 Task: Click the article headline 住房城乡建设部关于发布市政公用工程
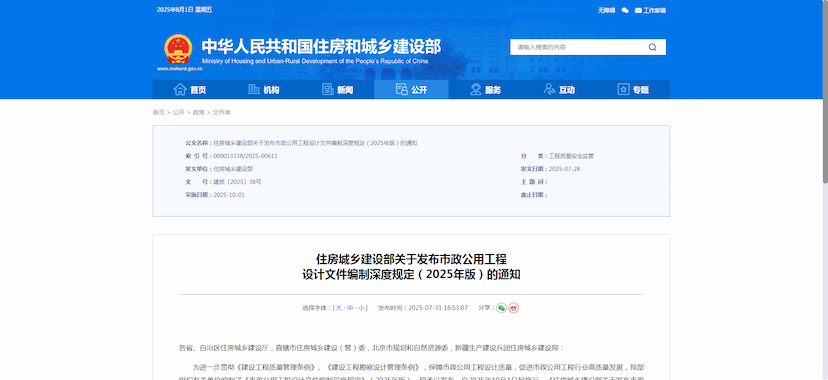411,259
